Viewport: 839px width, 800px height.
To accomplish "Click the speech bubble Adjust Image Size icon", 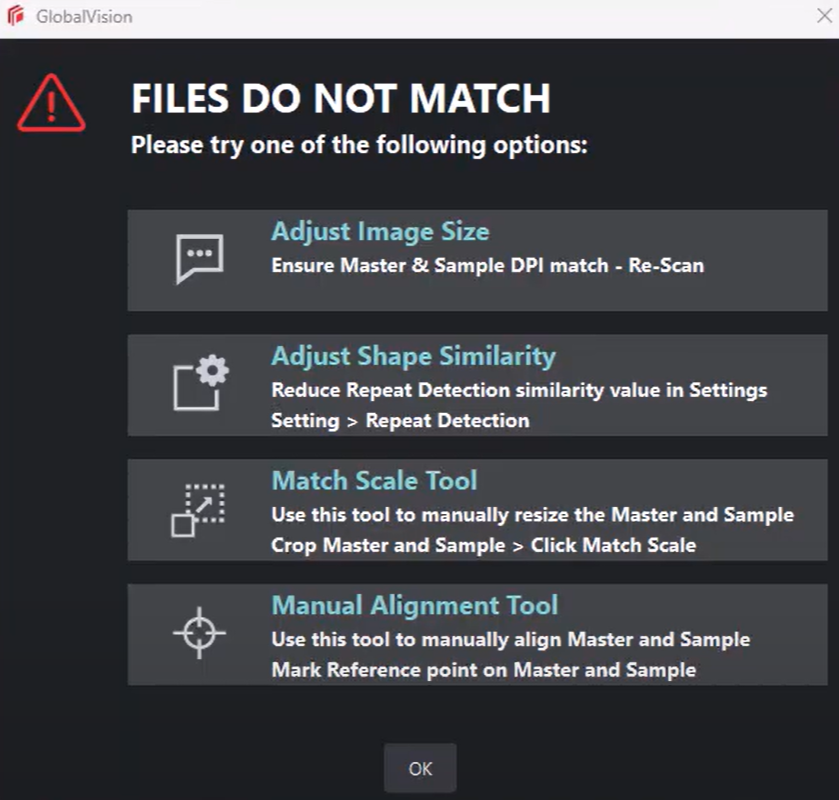I will [200, 259].
